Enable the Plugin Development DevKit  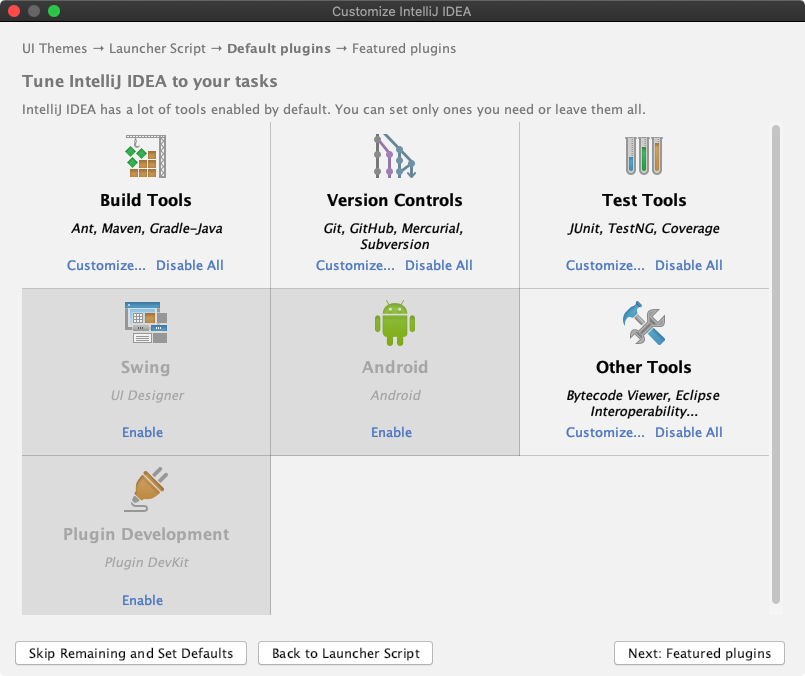[x=143, y=600]
